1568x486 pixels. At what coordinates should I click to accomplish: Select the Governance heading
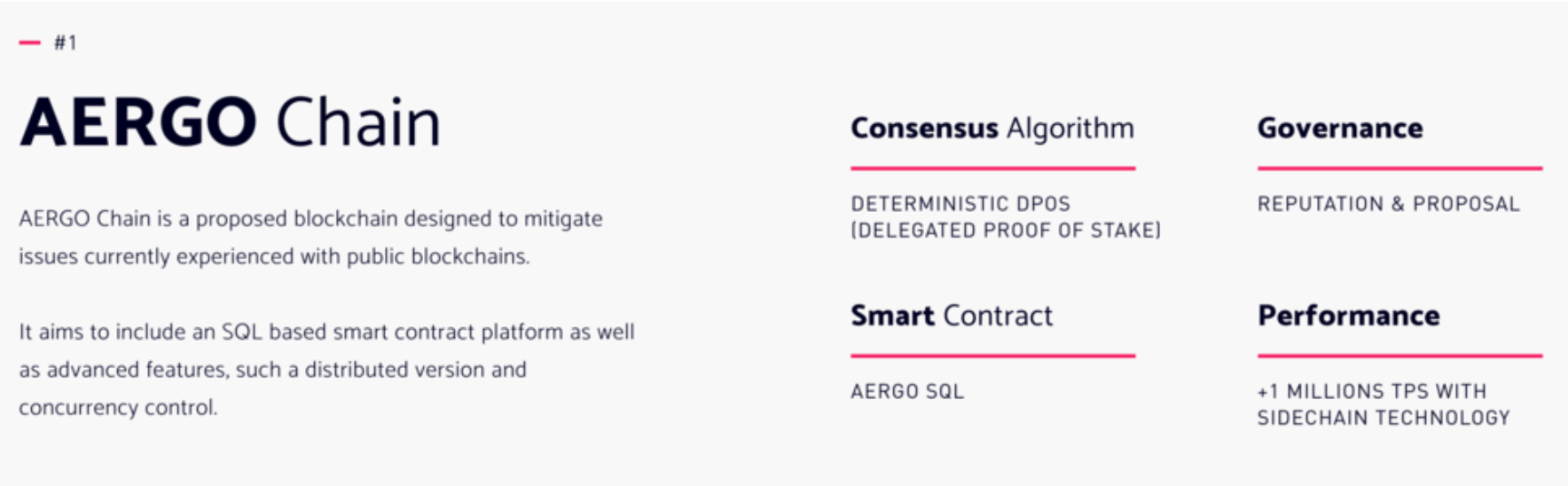1340,128
